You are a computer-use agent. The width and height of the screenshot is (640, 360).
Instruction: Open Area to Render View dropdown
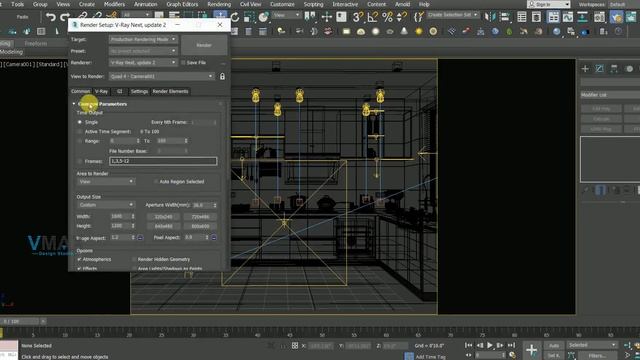click(106, 181)
